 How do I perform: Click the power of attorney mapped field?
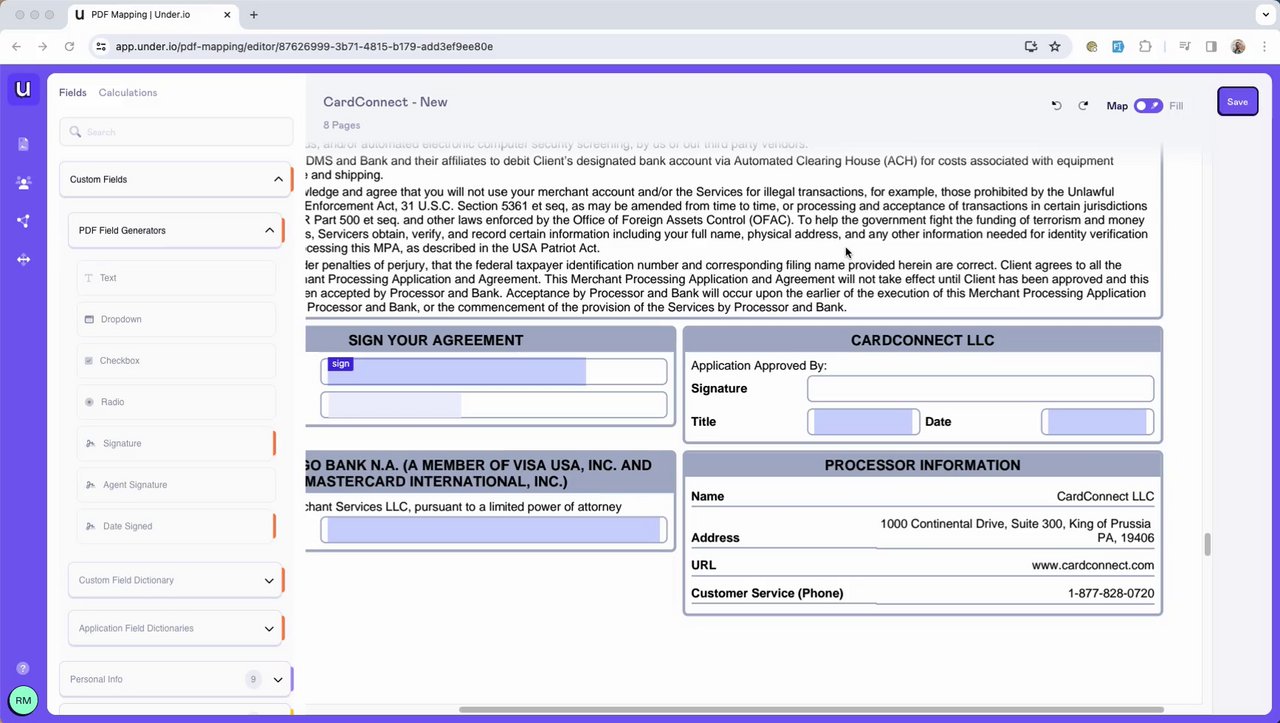coord(494,530)
